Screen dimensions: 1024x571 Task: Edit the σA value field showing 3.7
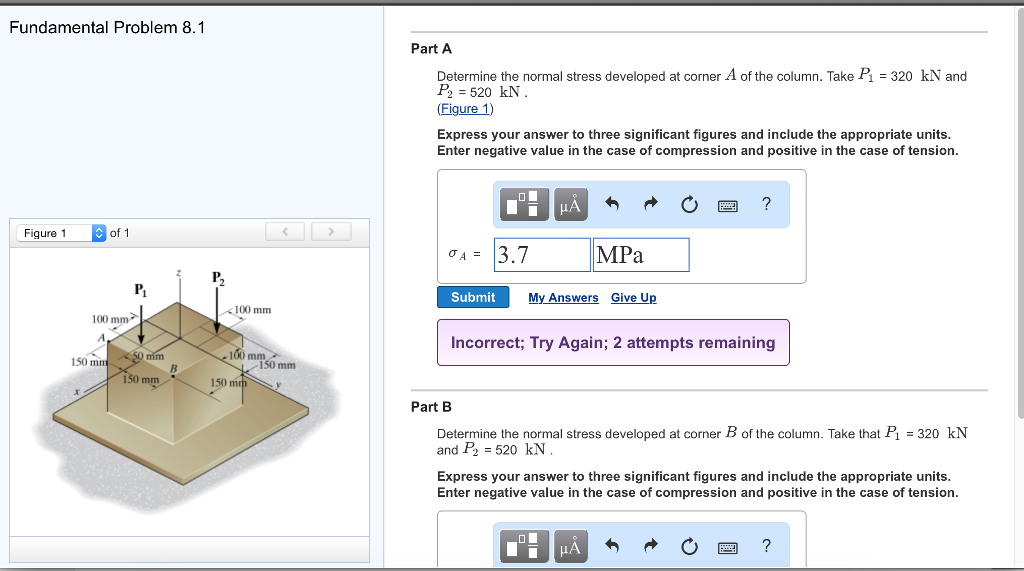(x=542, y=255)
